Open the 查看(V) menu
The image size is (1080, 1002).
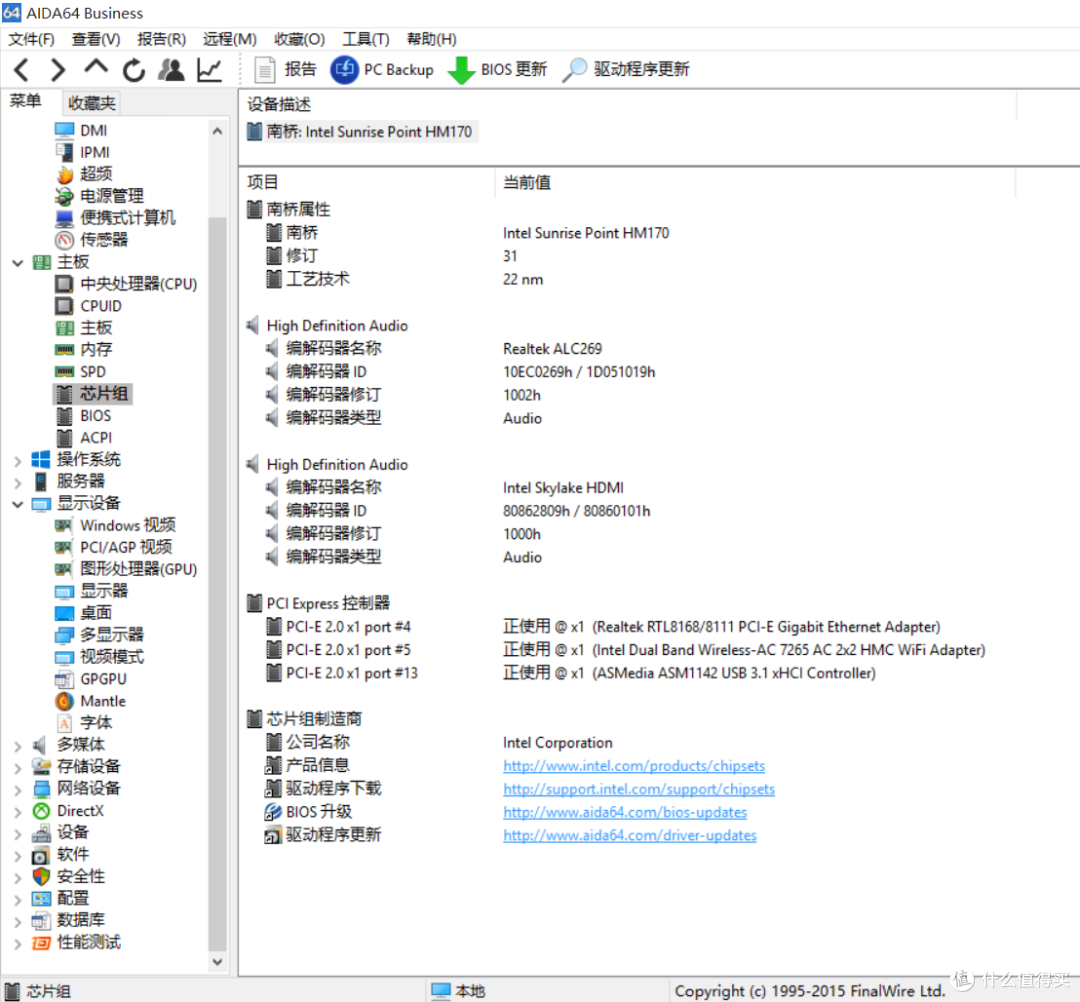[x=96, y=39]
